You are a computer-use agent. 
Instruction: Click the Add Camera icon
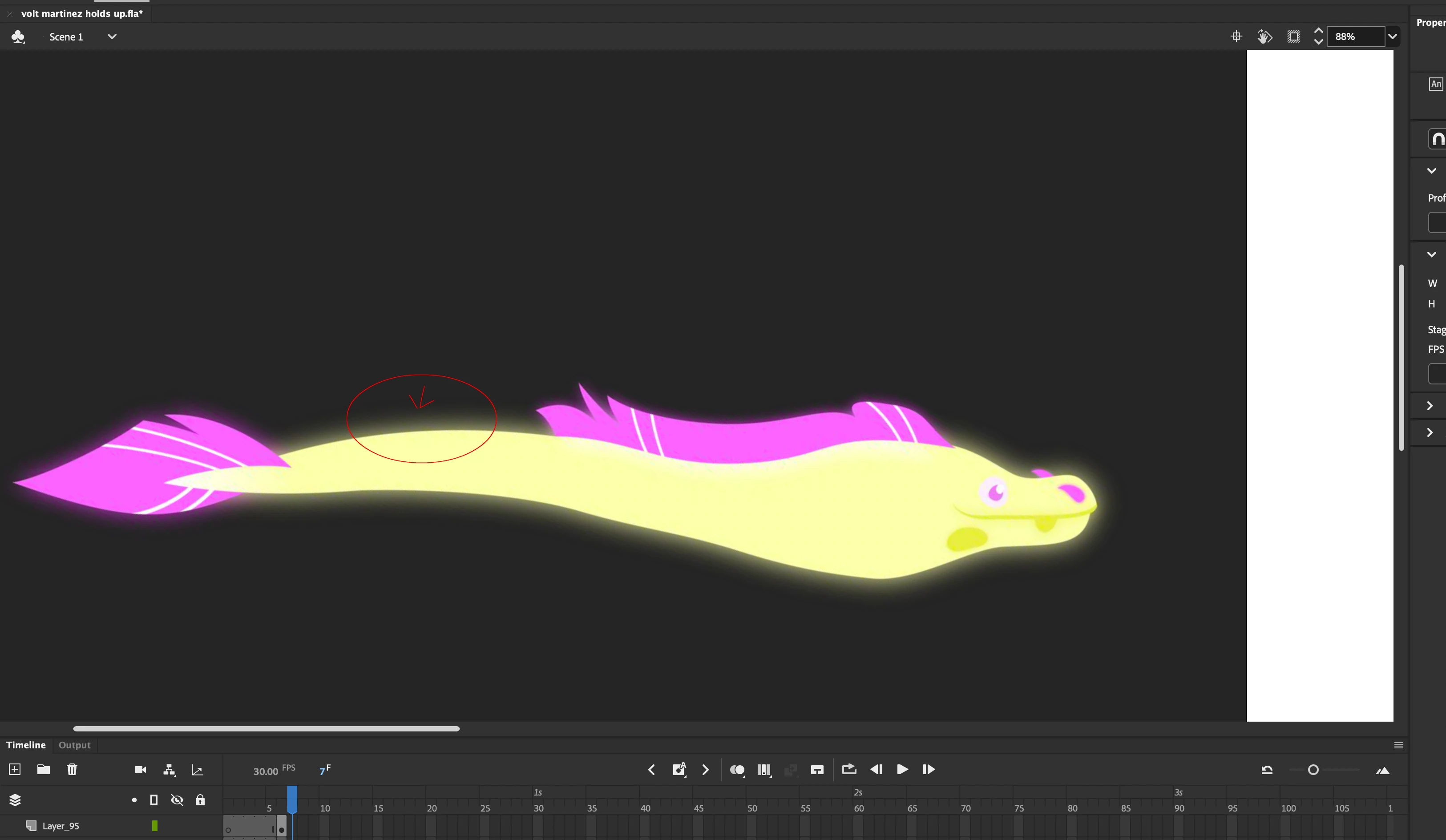click(140, 769)
